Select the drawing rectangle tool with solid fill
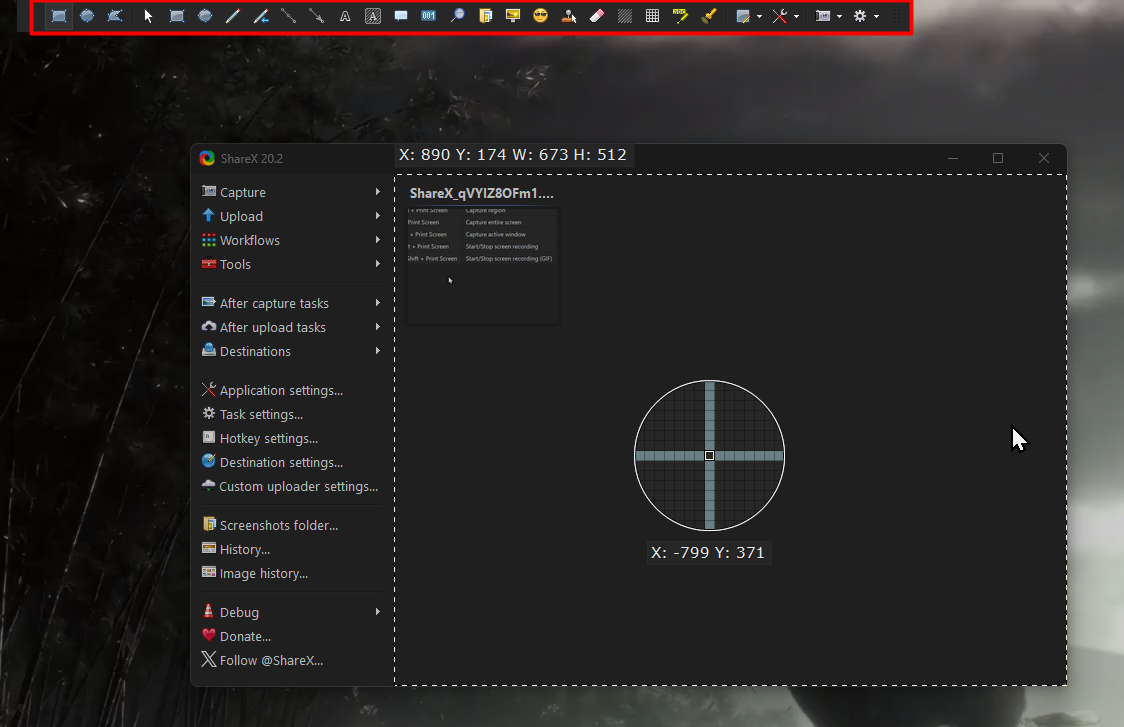The image size is (1124, 727). pos(176,16)
